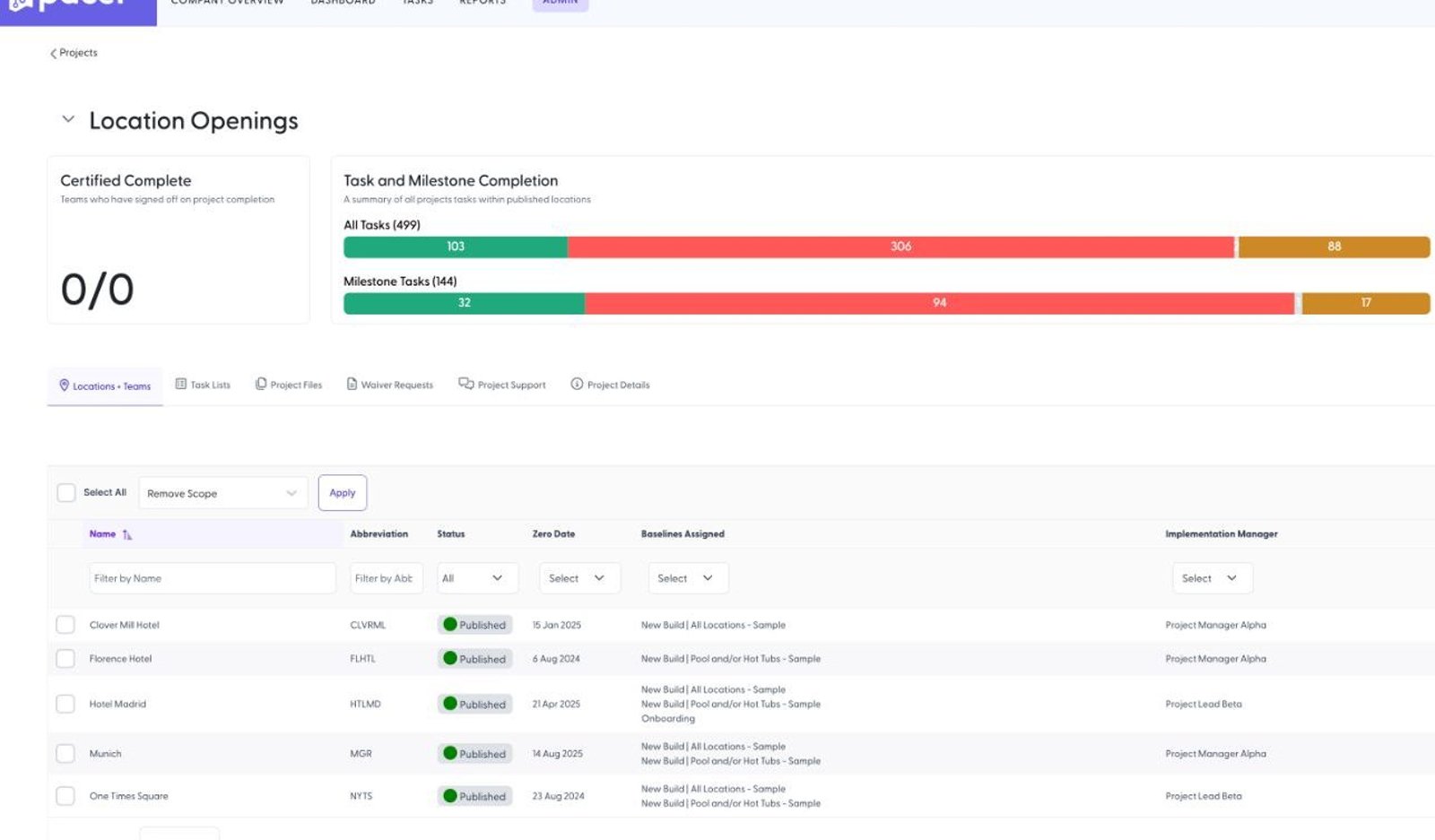Click the Project Files documents icon

[x=261, y=384]
